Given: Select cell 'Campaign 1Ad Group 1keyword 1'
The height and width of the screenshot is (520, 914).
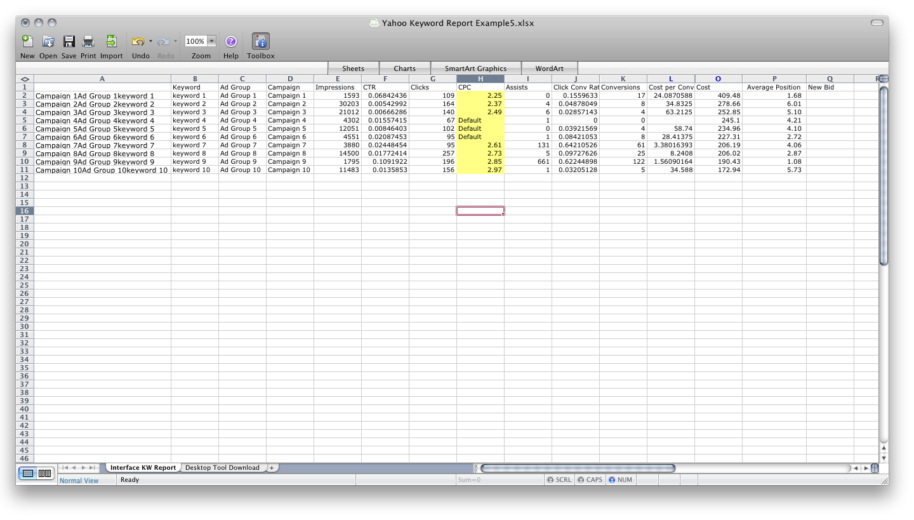Looking at the screenshot, I should pos(102,96).
